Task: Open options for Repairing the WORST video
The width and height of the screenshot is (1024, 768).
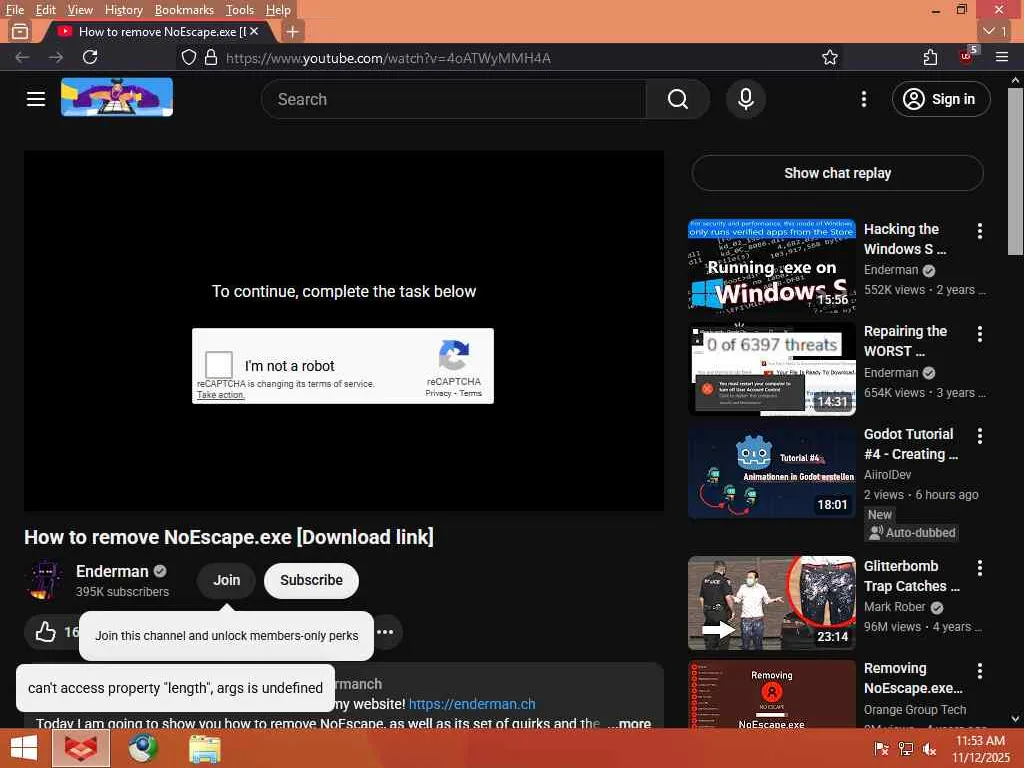Action: click(x=980, y=334)
